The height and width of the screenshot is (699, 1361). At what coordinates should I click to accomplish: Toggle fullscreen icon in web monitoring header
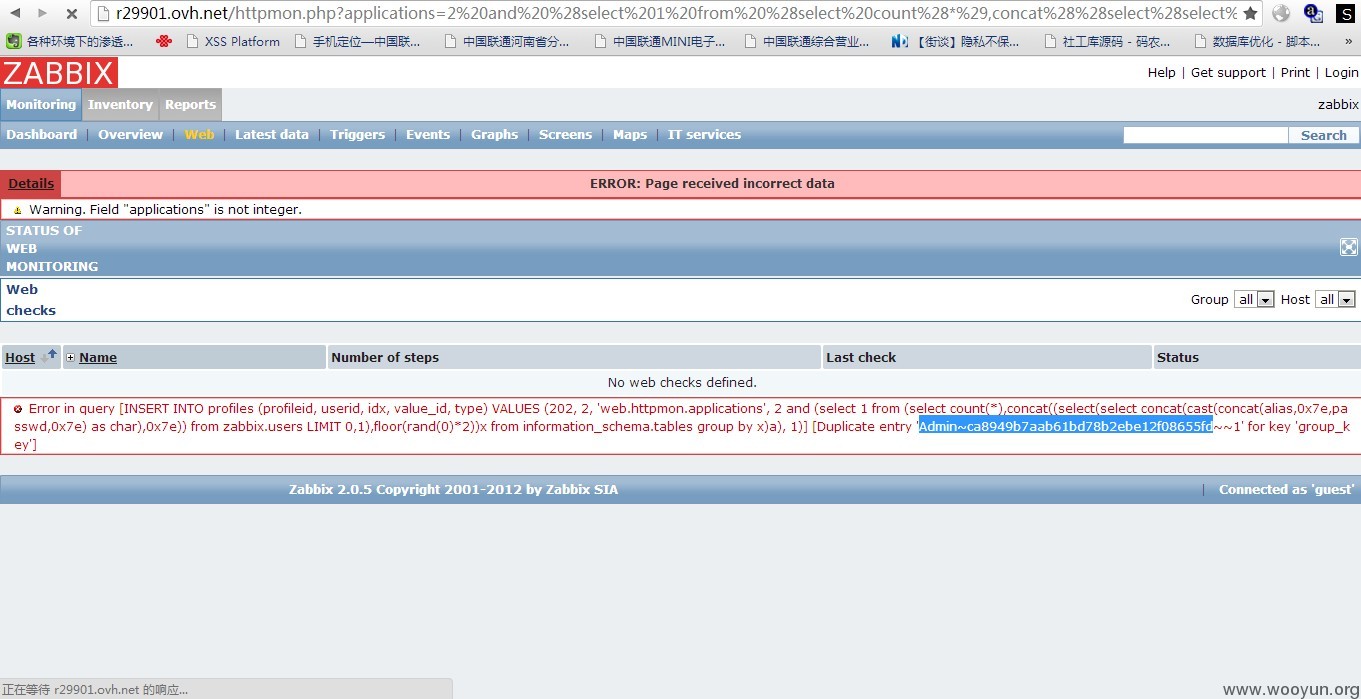click(x=1348, y=248)
